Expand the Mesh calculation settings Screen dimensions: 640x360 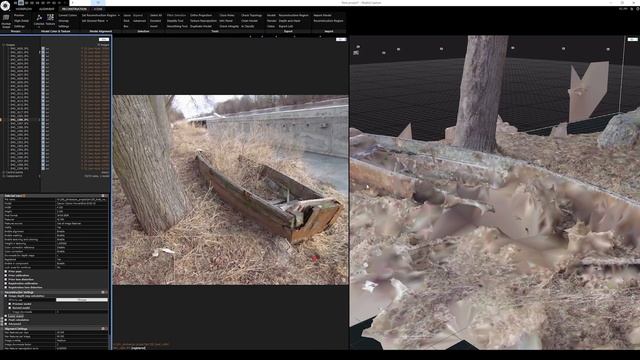(x=6, y=320)
